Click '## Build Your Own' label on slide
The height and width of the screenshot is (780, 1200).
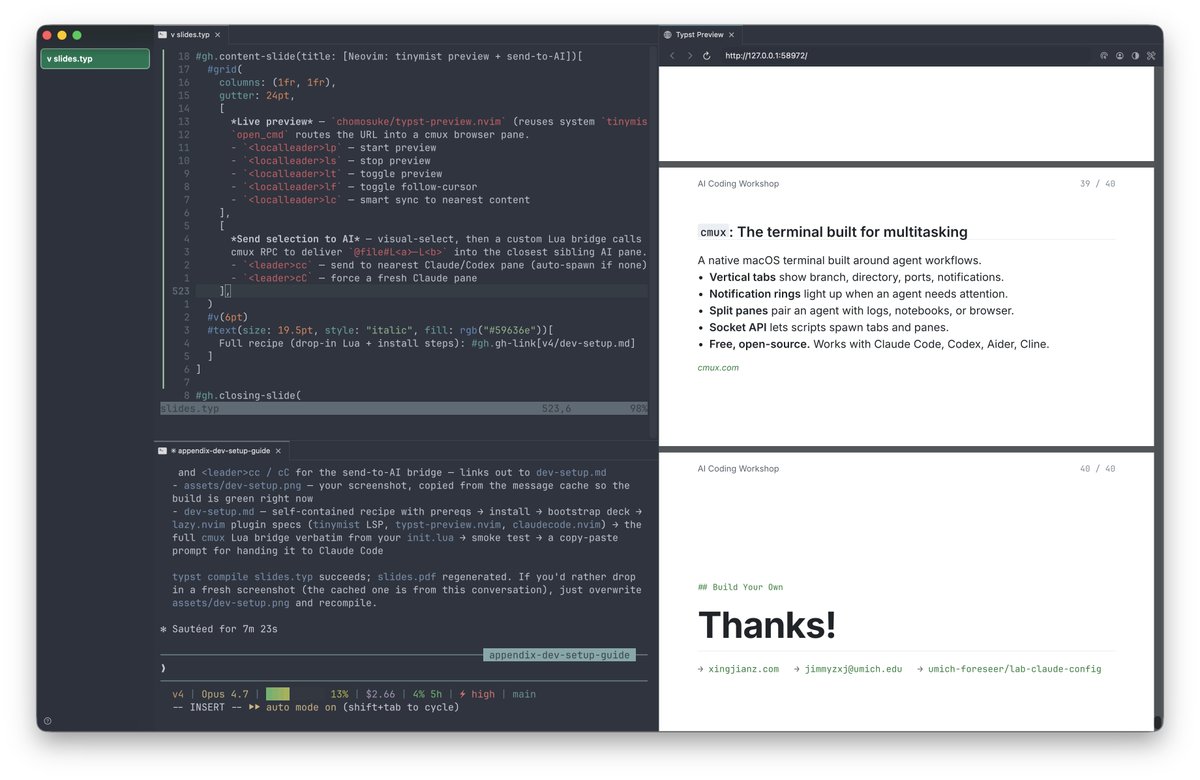(740, 587)
